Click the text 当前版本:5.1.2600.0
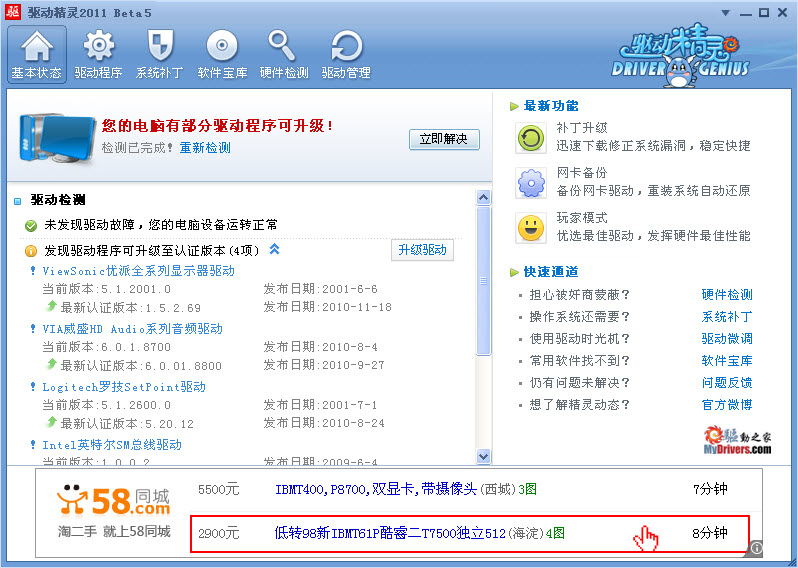798x568 pixels. coord(106,405)
